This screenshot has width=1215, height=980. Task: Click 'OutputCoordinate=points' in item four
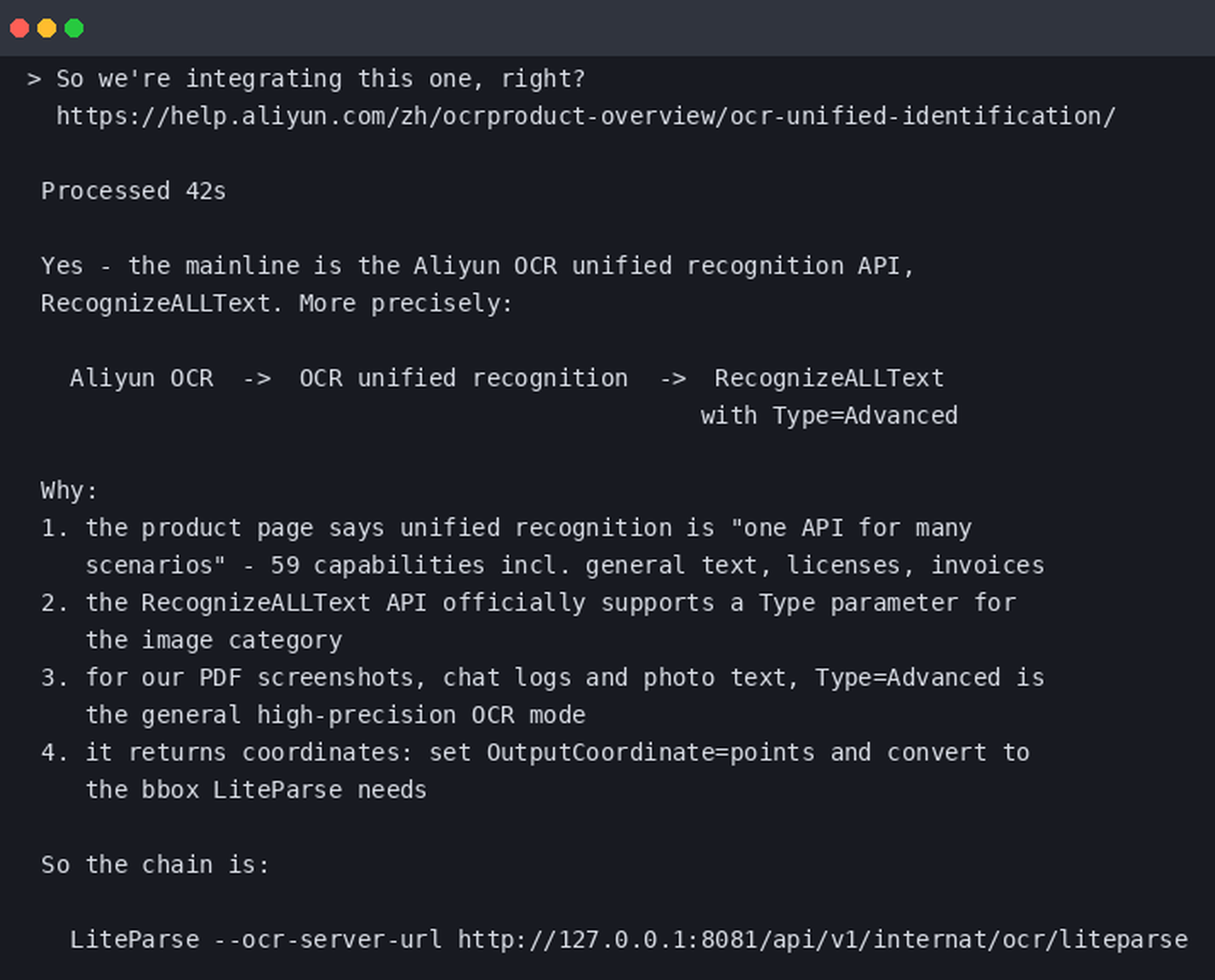point(650,753)
